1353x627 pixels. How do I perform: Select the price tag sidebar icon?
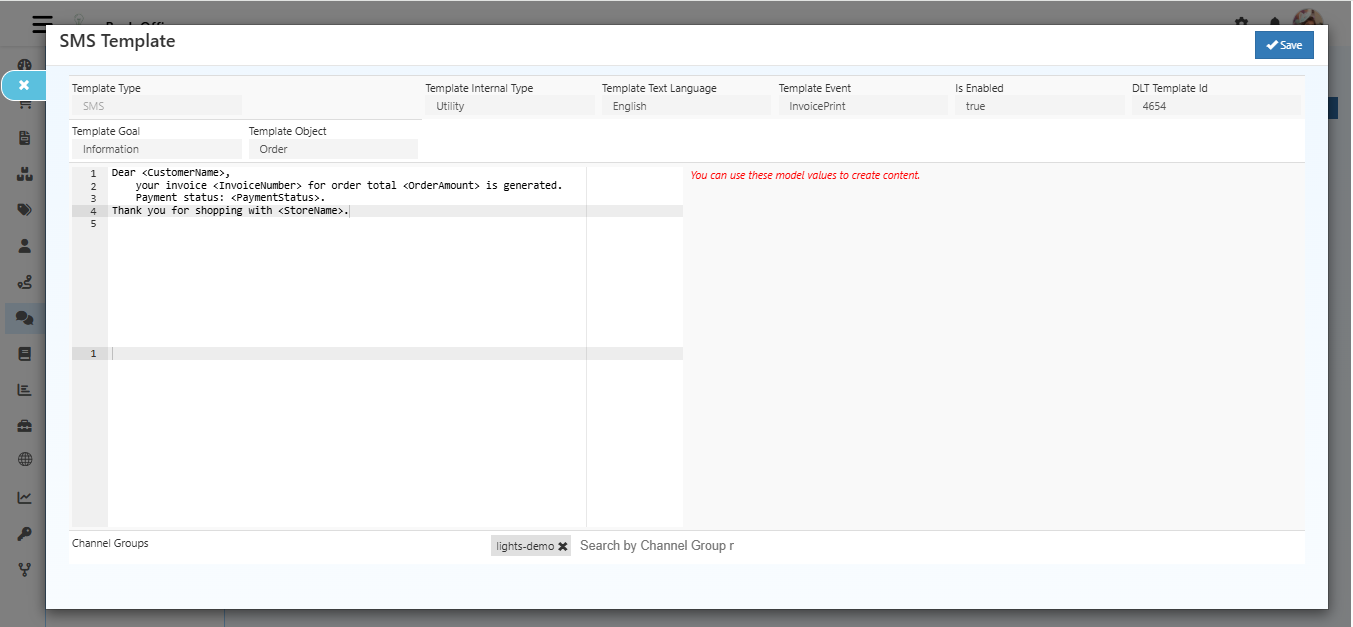[25, 210]
